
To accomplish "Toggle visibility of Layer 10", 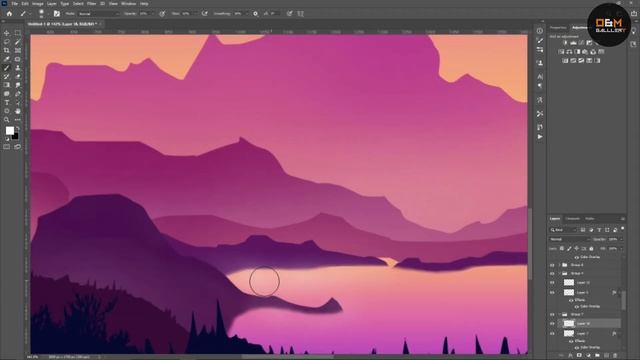I will pyautogui.click(x=552, y=282).
